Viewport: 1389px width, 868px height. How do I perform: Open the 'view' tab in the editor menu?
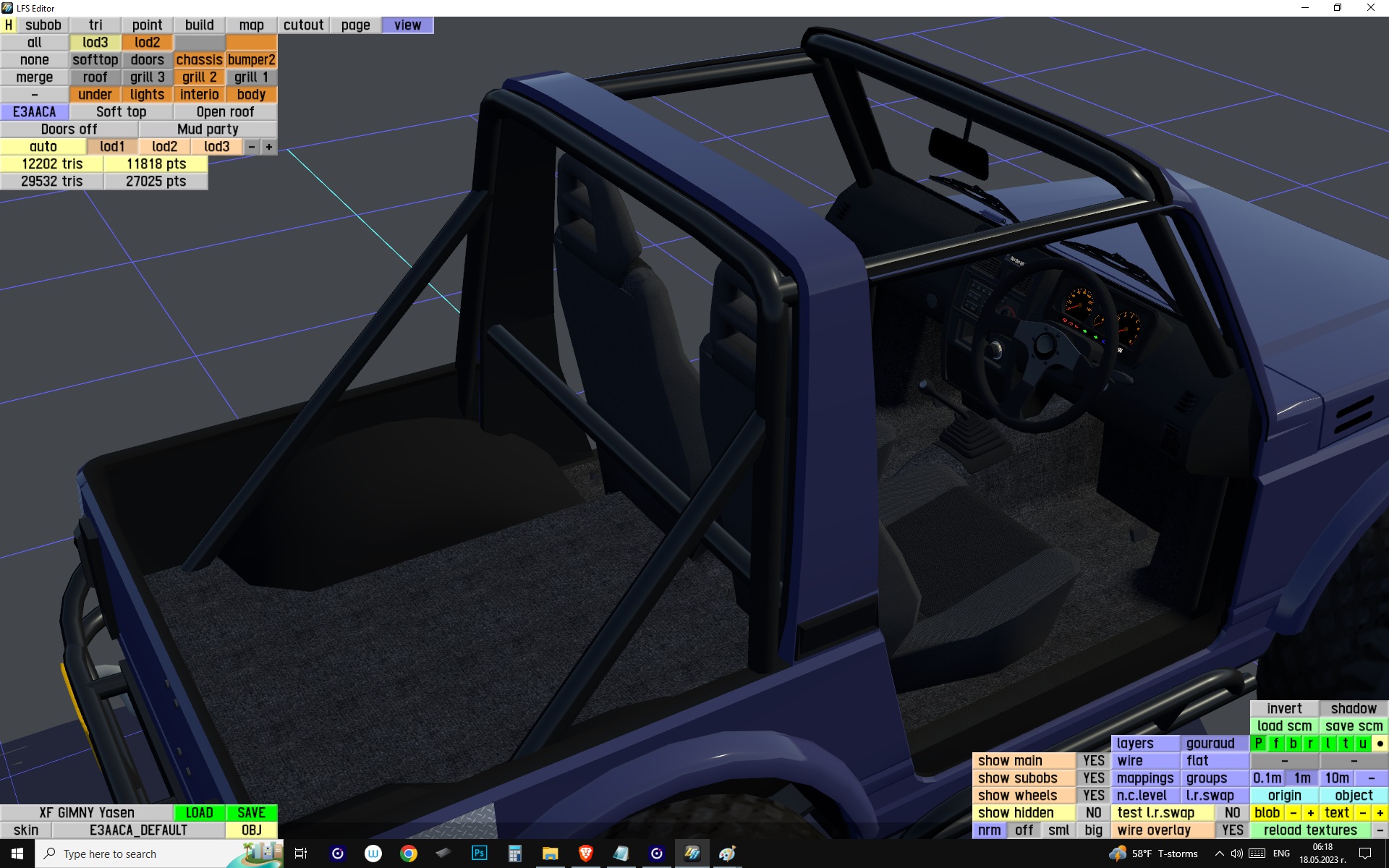[x=407, y=25]
